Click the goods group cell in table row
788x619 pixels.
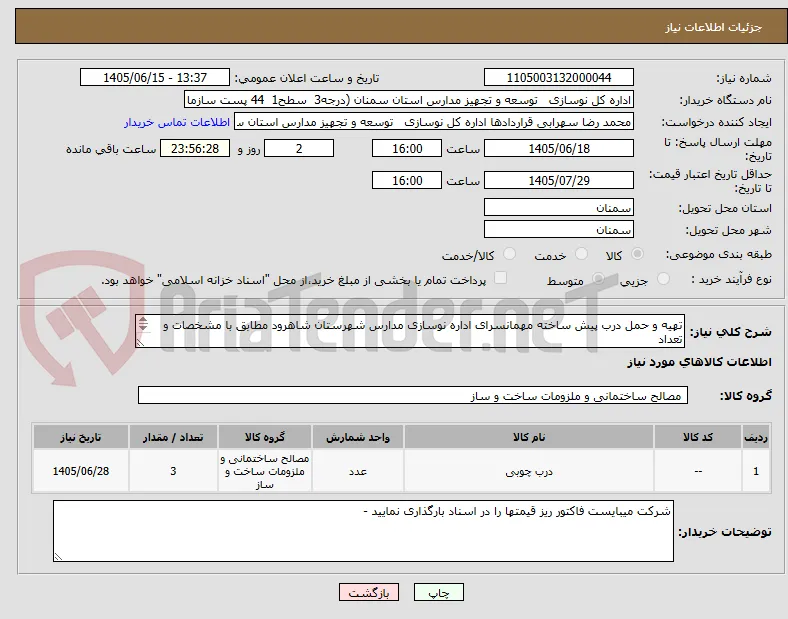(x=265, y=471)
